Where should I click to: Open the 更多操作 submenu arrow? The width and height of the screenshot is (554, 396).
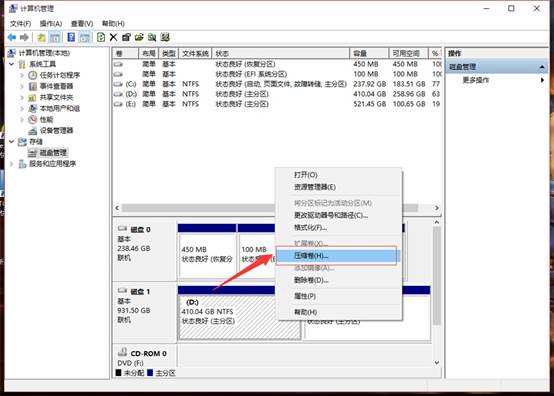click(x=542, y=80)
